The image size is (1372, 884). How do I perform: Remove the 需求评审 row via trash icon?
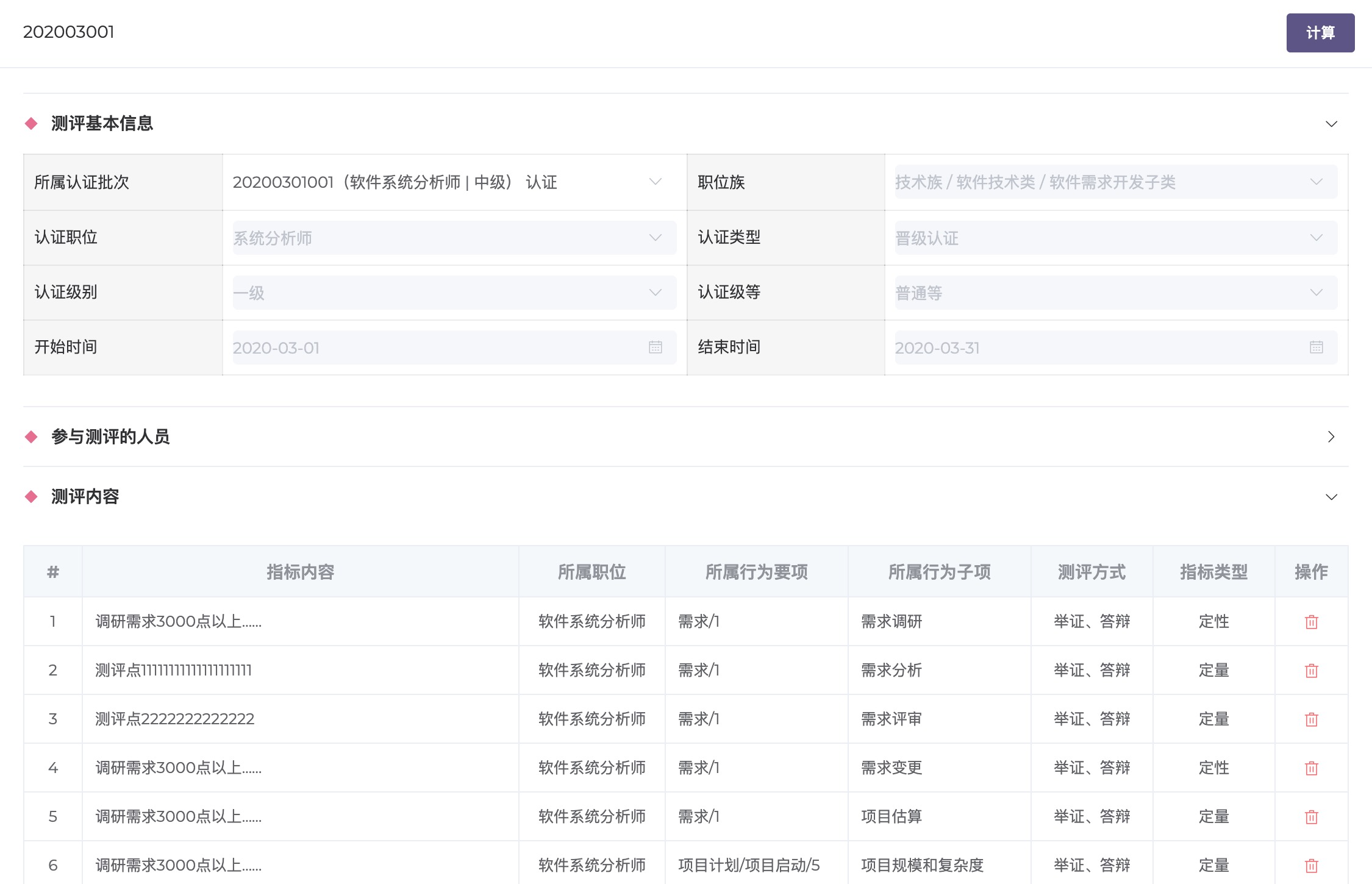1311,719
